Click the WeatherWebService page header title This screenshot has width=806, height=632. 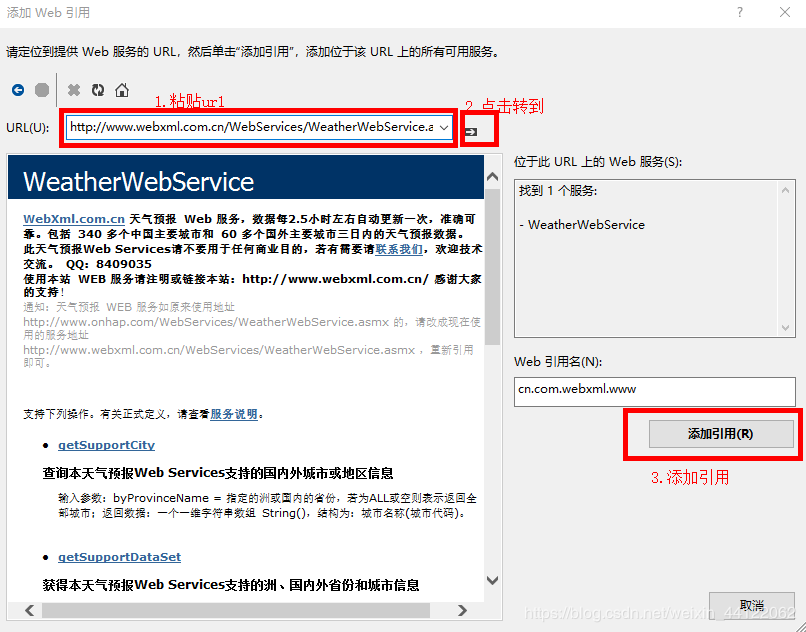139,182
